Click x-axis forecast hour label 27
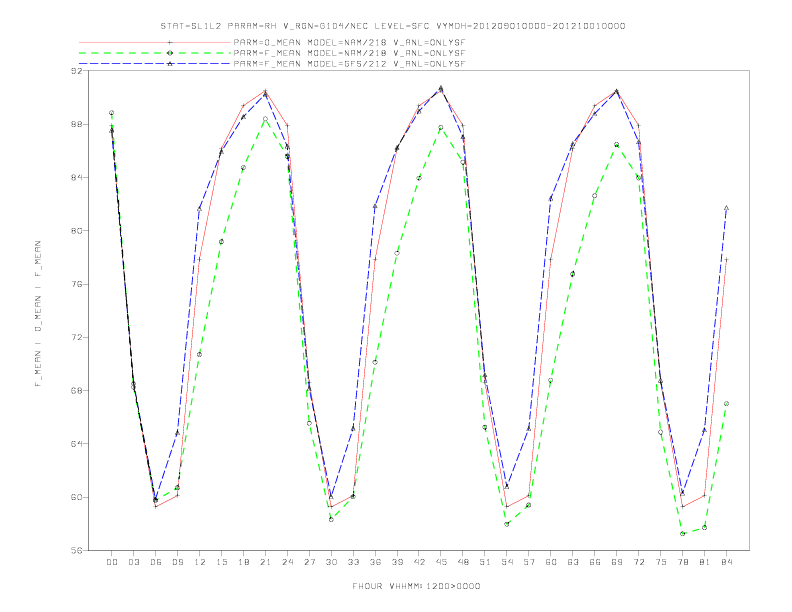The height and width of the screenshot is (612, 792). click(x=310, y=562)
